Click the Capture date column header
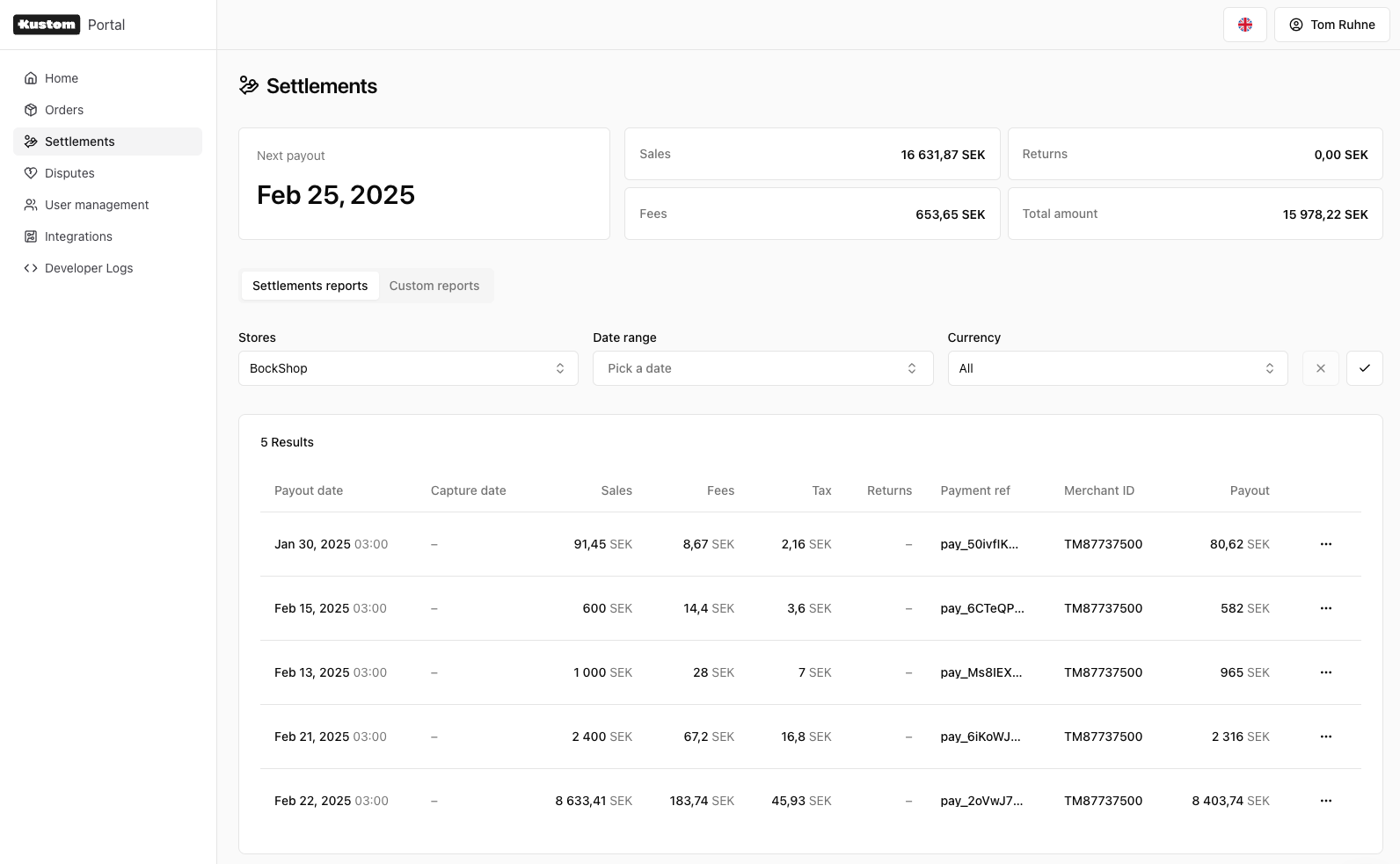Viewport: 1400px width, 864px height. [x=469, y=490]
